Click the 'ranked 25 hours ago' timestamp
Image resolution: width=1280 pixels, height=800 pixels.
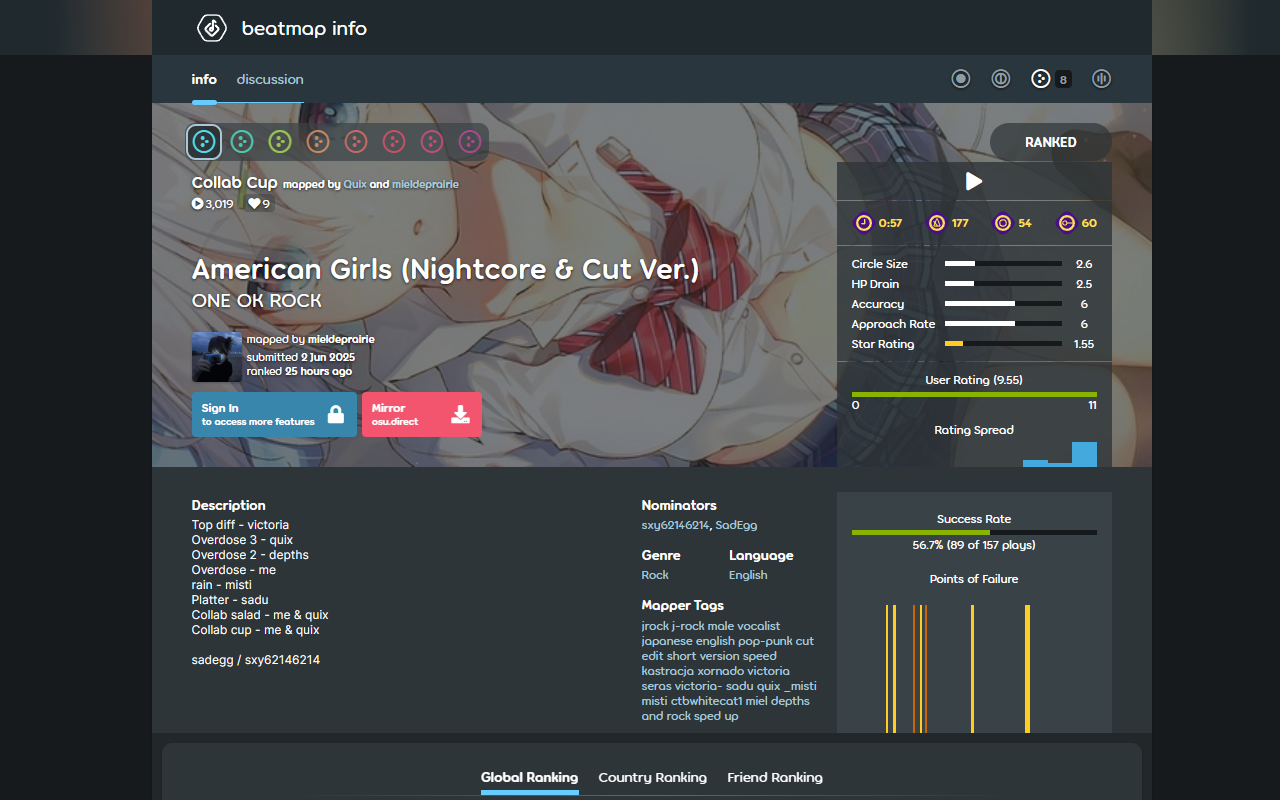(x=299, y=371)
